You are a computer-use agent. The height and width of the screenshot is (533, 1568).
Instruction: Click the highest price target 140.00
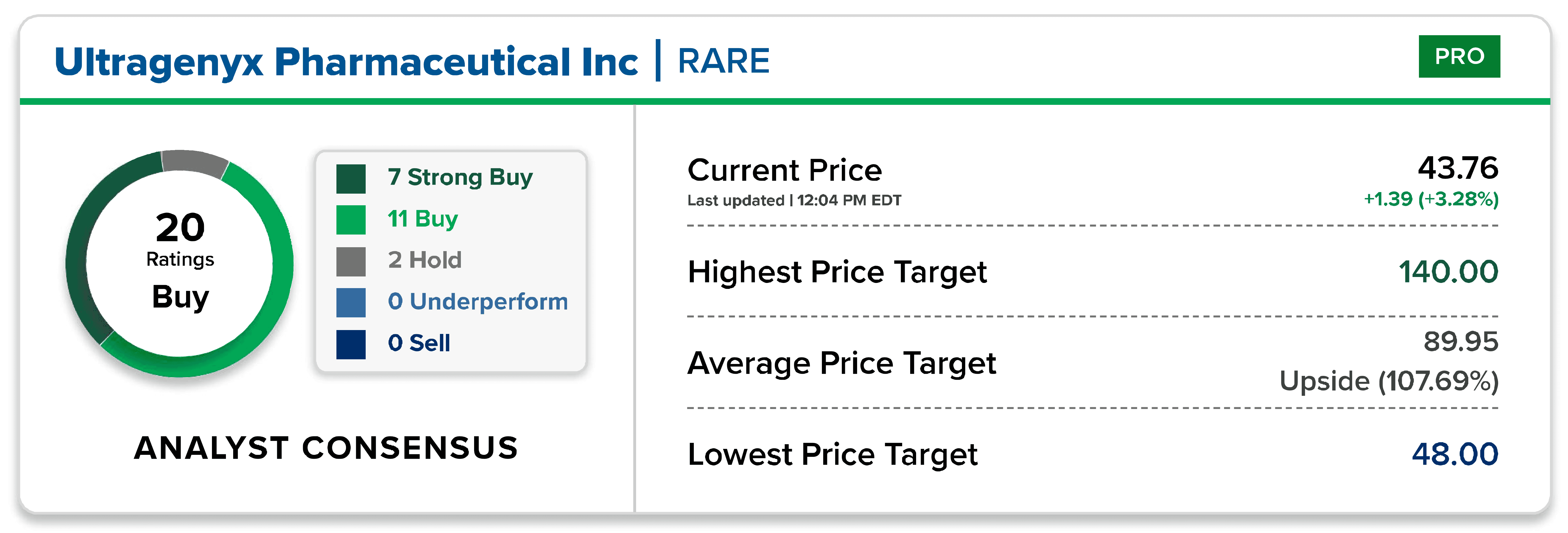coord(1448,272)
